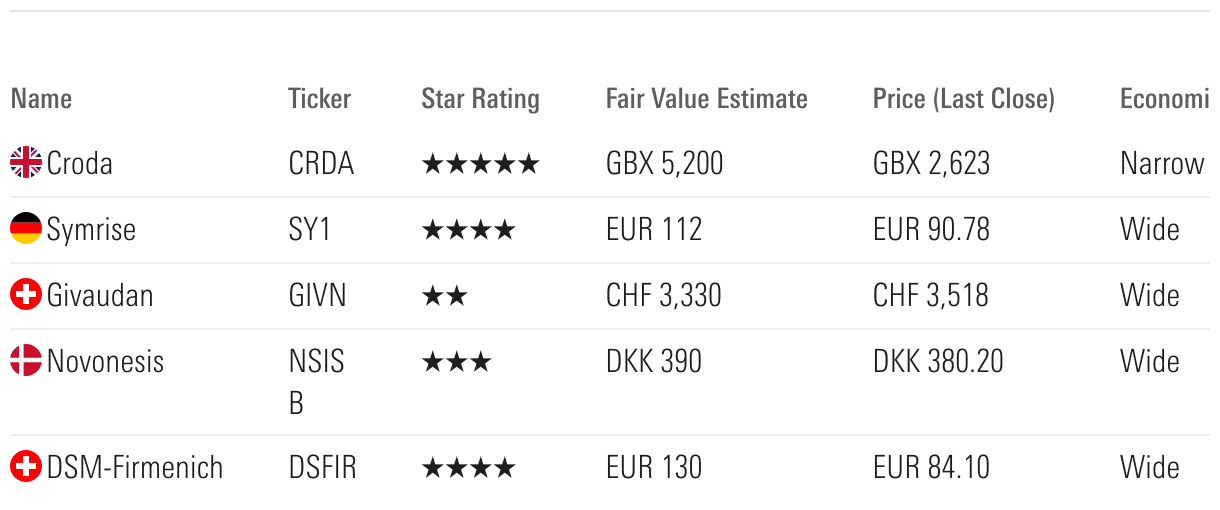Click Croda's five-star rating
This screenshot has width=1220, height=510.
[x=480, y=164]
